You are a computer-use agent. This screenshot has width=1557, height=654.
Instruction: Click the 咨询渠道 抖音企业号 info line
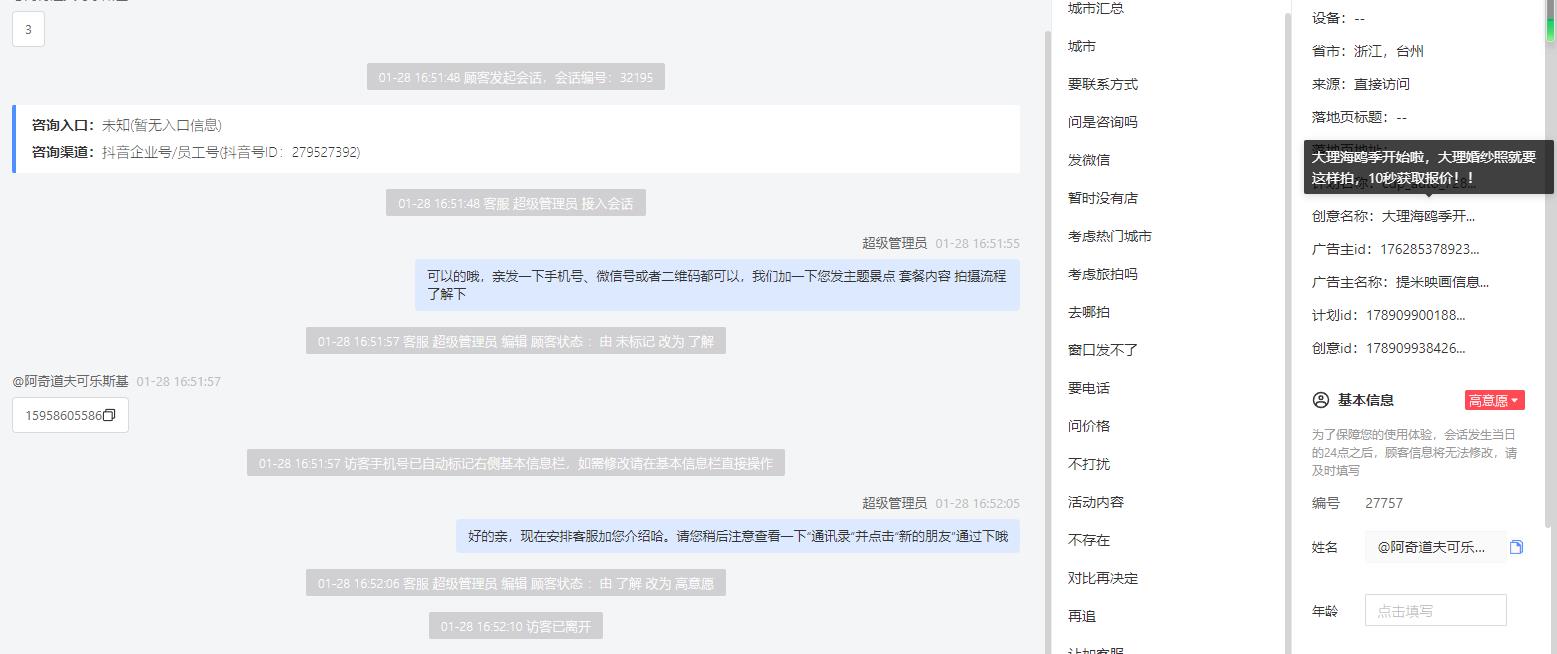tap(196, 152)
